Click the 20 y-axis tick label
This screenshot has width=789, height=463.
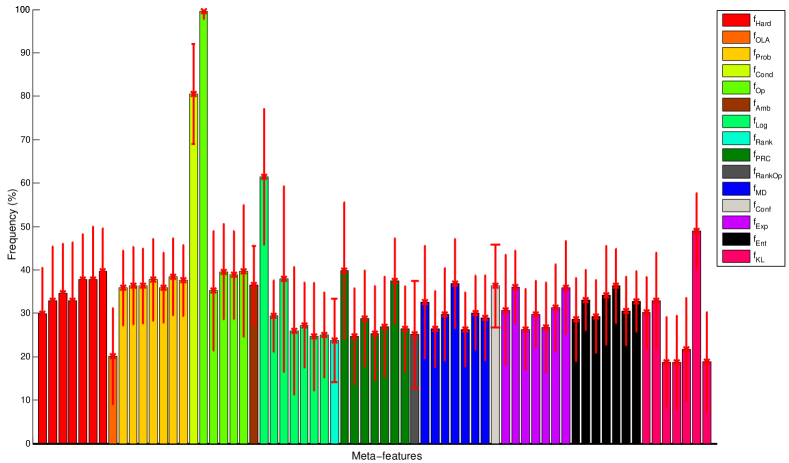(x=25, y=356)
